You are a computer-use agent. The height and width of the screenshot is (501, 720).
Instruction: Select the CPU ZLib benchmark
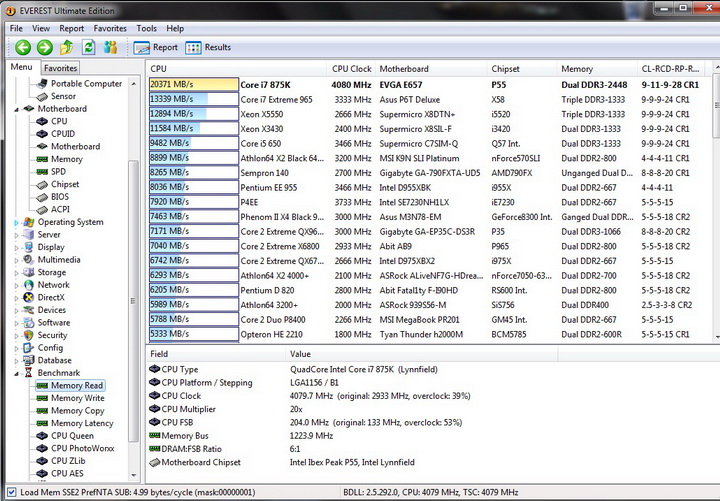68,461
